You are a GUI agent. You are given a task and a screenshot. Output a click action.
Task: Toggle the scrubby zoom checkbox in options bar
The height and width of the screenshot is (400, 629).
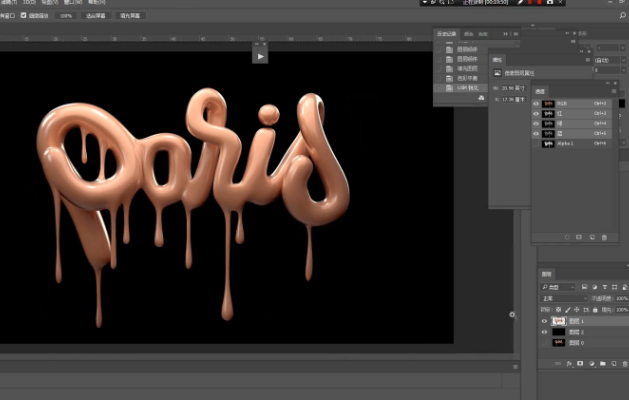coord(23,15)
